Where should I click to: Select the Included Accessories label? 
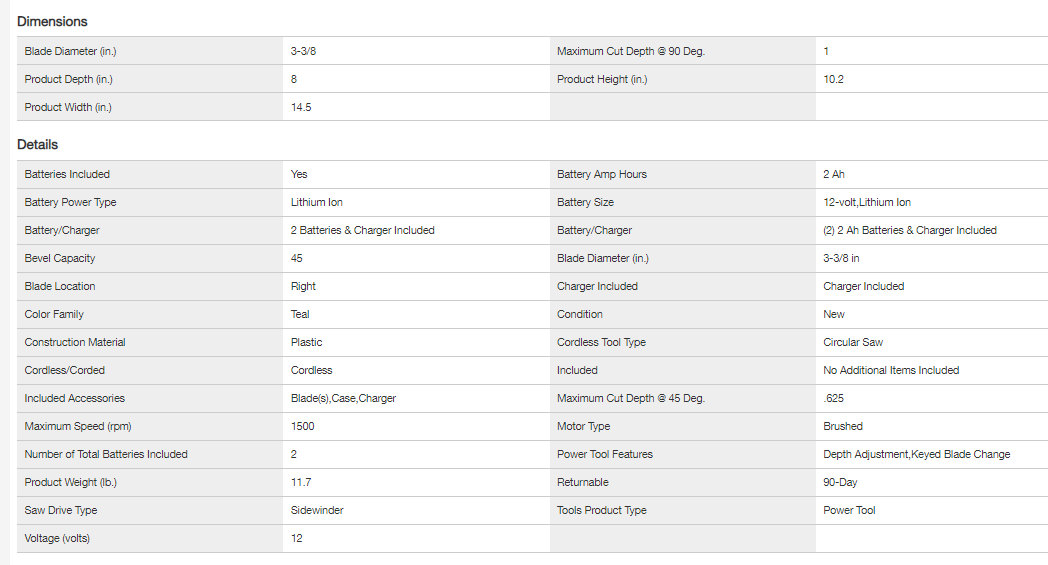point(75,398)
